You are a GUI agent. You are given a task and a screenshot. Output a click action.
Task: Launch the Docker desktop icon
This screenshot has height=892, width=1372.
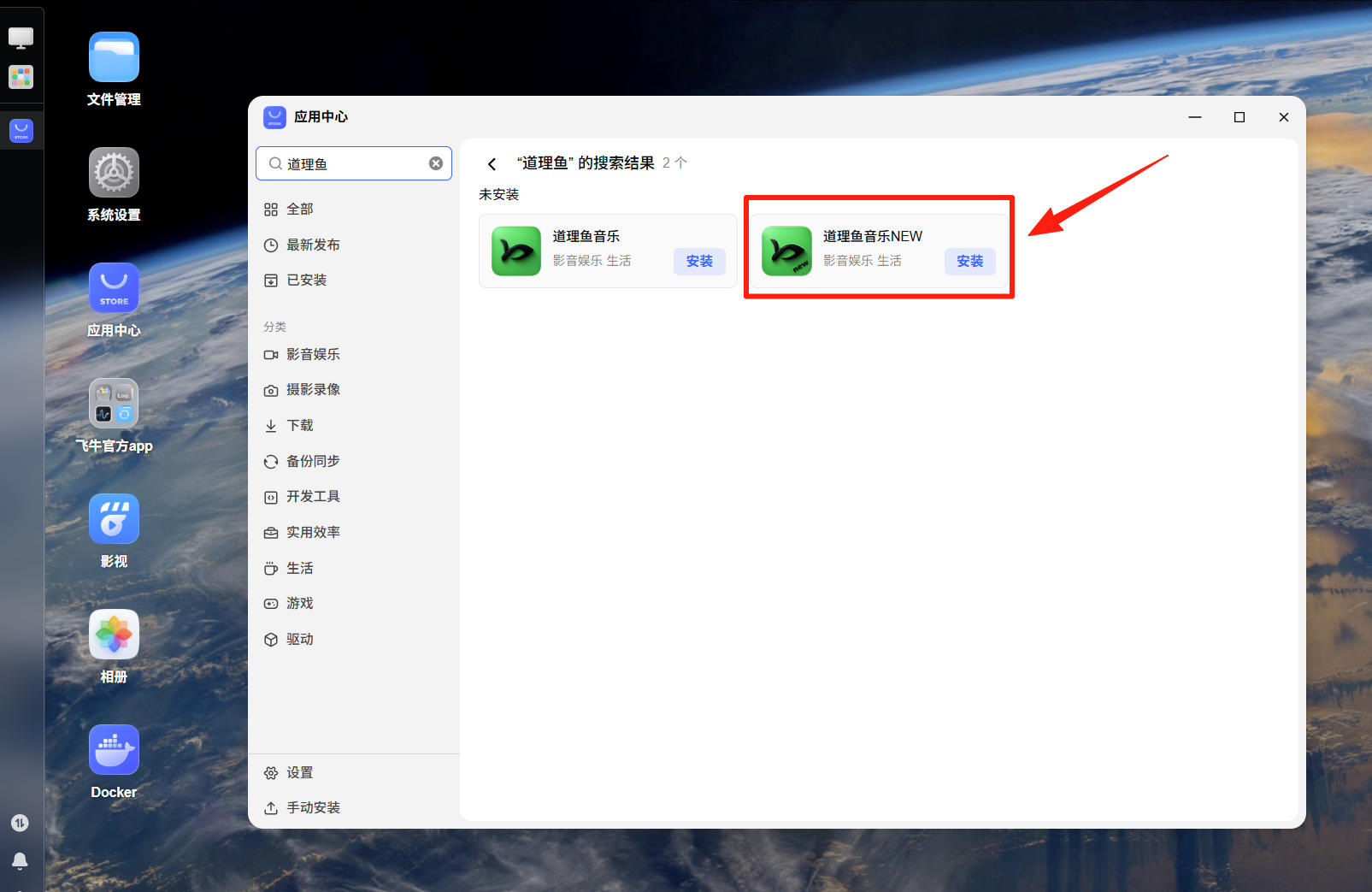click(x=114, y=750)
